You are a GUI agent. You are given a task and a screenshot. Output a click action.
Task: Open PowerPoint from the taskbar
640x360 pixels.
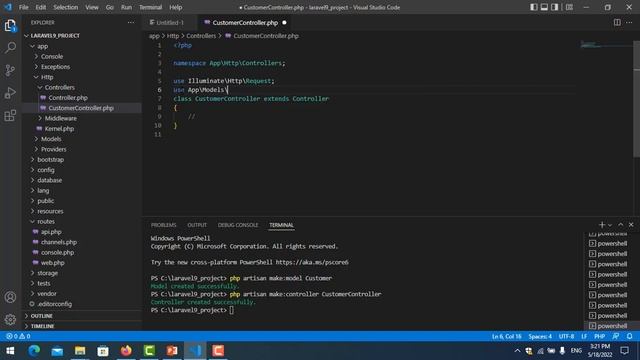pyautogui.click(x=172, y=351)
